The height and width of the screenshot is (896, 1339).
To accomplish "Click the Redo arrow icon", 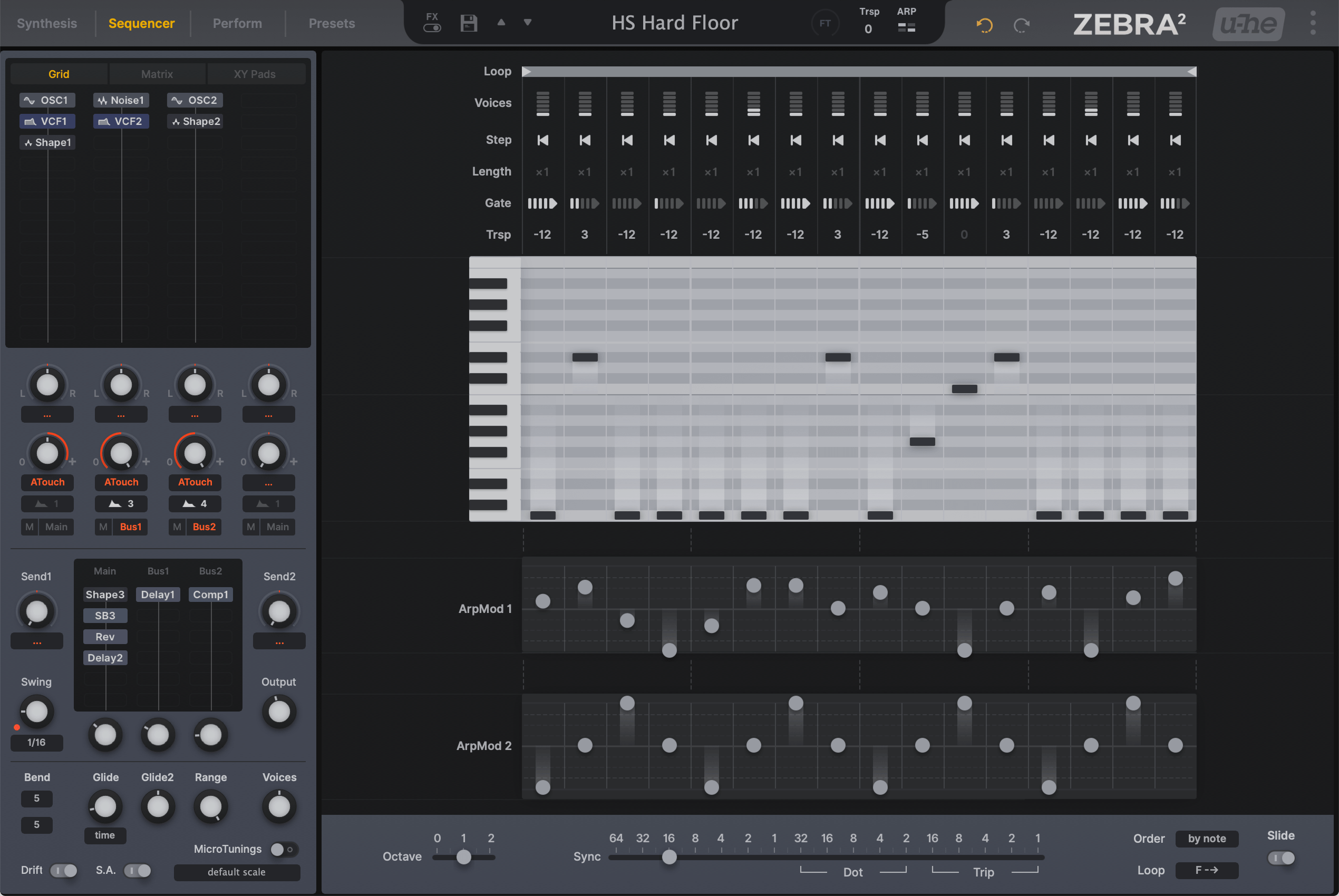I will click(x=1022, y=25).
